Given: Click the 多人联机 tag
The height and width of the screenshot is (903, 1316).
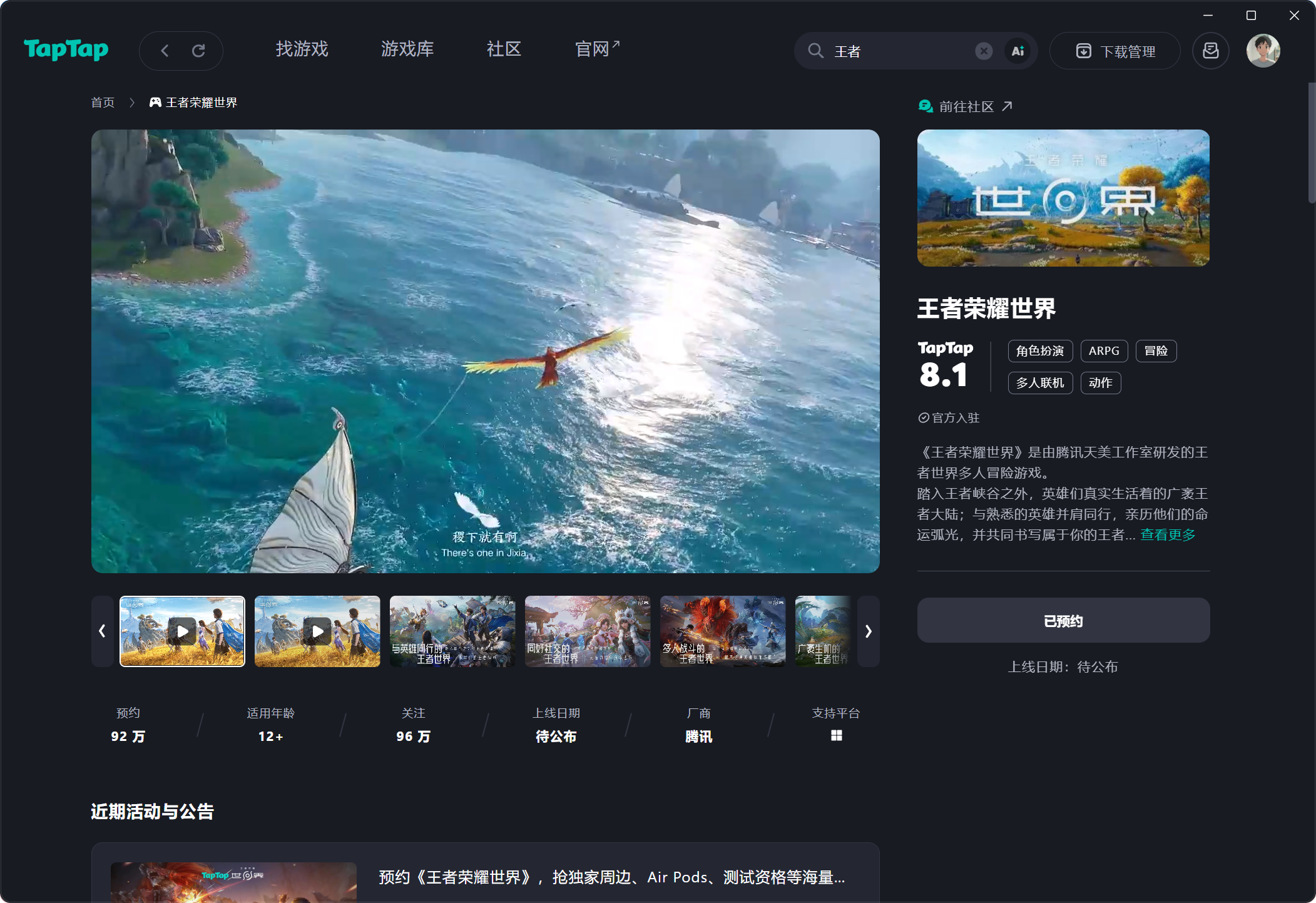Looking at the screenshot, I should [x=1040, y=383].
